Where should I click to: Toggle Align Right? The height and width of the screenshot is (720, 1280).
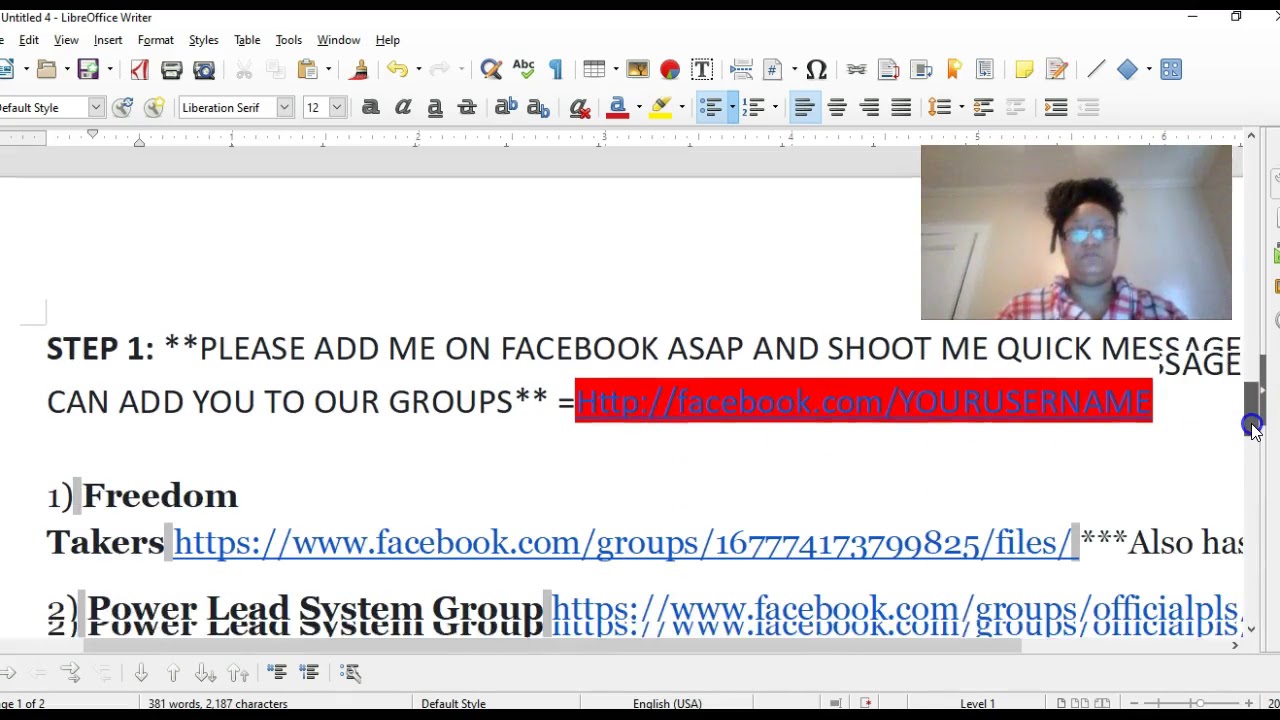[869, 107]
